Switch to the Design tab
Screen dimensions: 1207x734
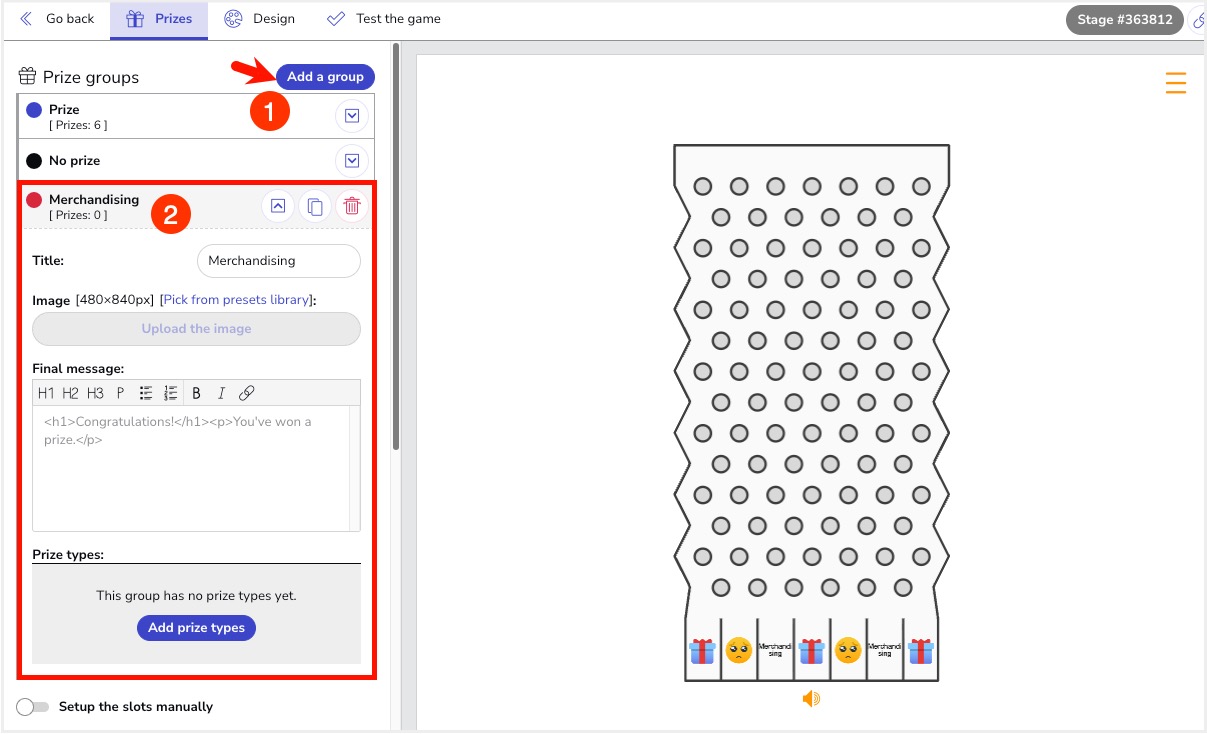tap(260, 19)
